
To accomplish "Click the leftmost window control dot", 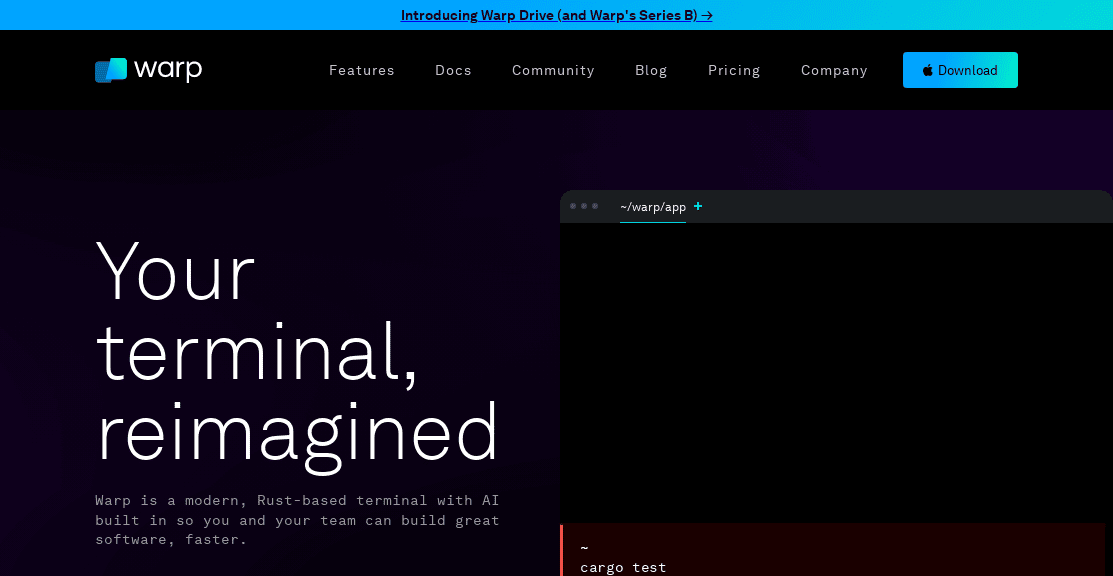I will (572, 206).
